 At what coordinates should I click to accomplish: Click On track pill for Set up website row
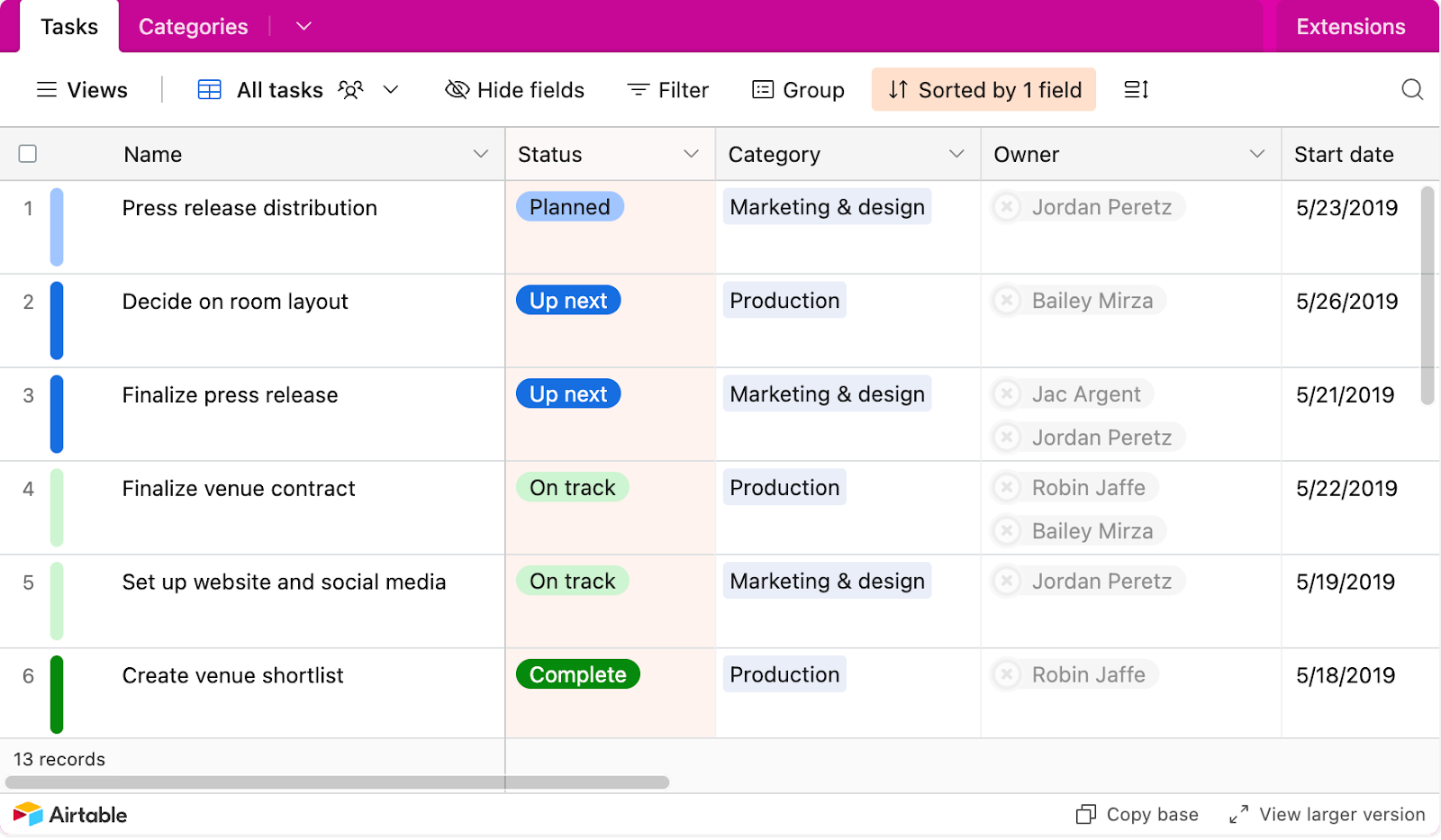573,582
